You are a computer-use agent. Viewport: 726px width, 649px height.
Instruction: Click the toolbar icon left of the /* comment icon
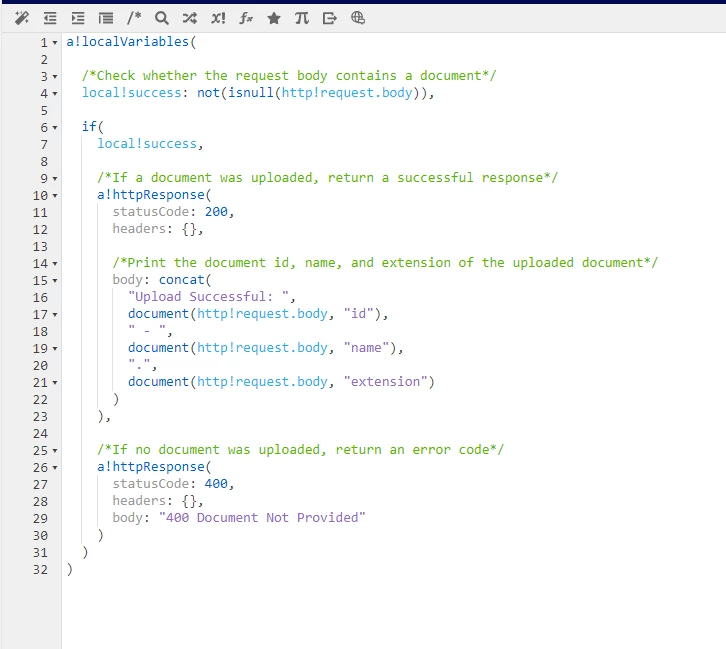106,18
